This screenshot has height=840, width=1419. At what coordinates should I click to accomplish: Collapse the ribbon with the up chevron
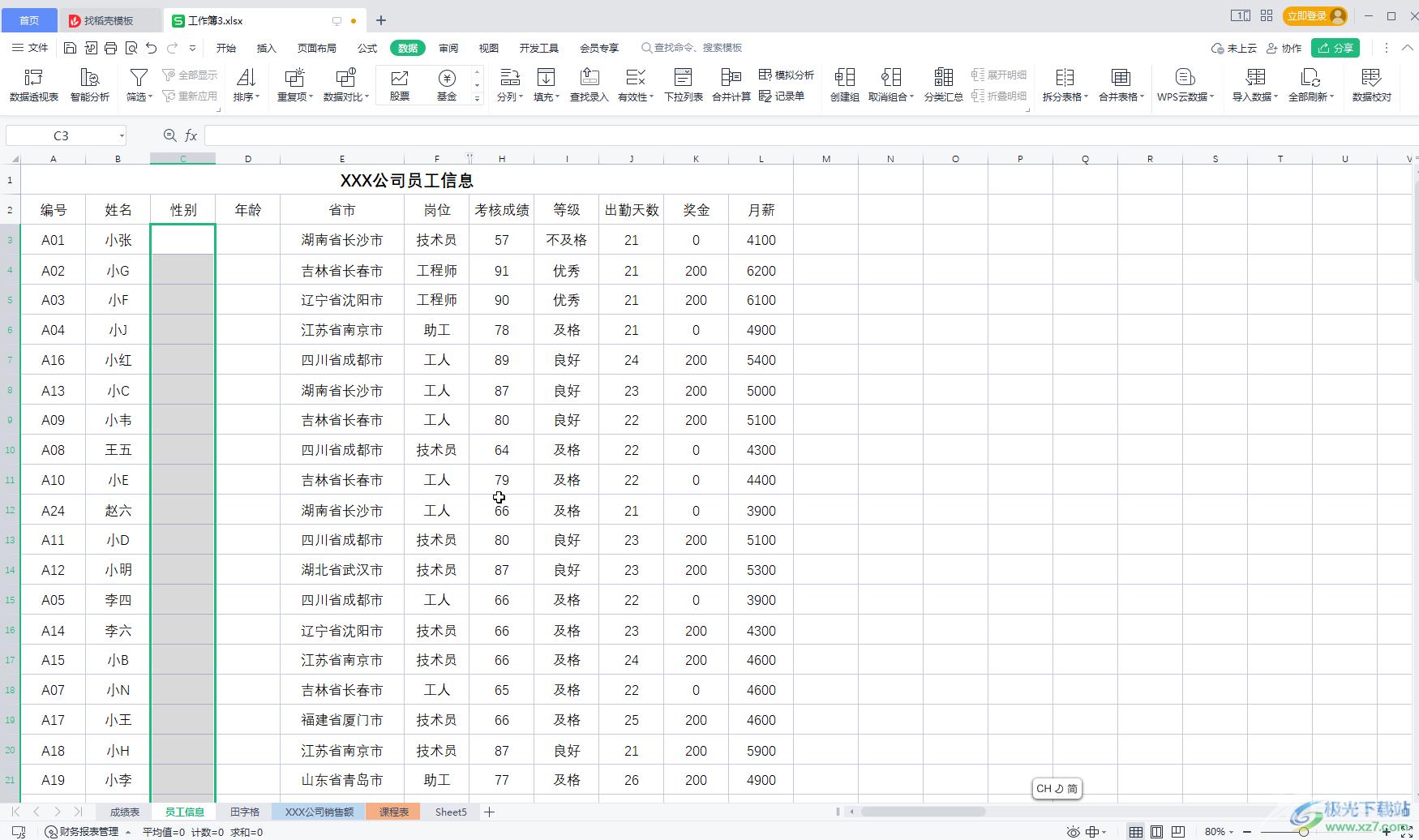1406,48
